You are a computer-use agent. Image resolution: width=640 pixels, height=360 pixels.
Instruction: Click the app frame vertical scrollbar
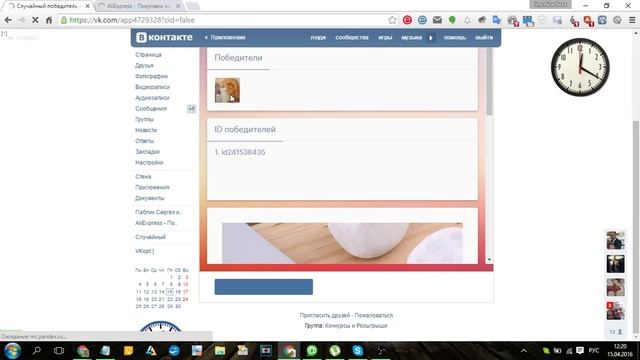pos(489,82)
